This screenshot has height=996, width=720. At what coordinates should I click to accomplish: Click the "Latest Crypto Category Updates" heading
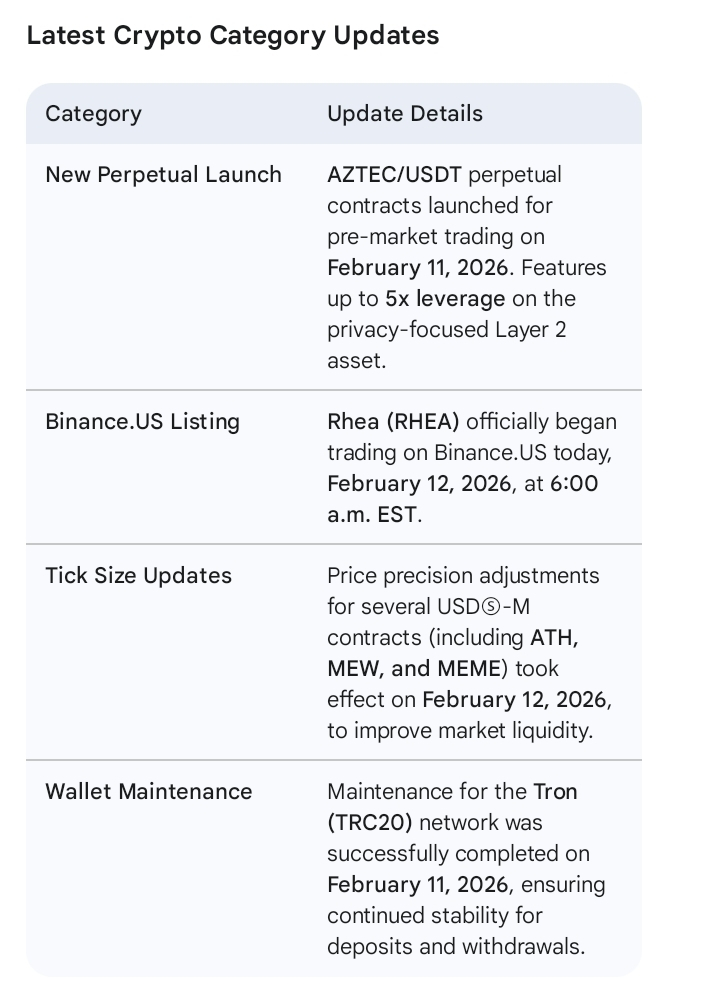click(232, 36)
